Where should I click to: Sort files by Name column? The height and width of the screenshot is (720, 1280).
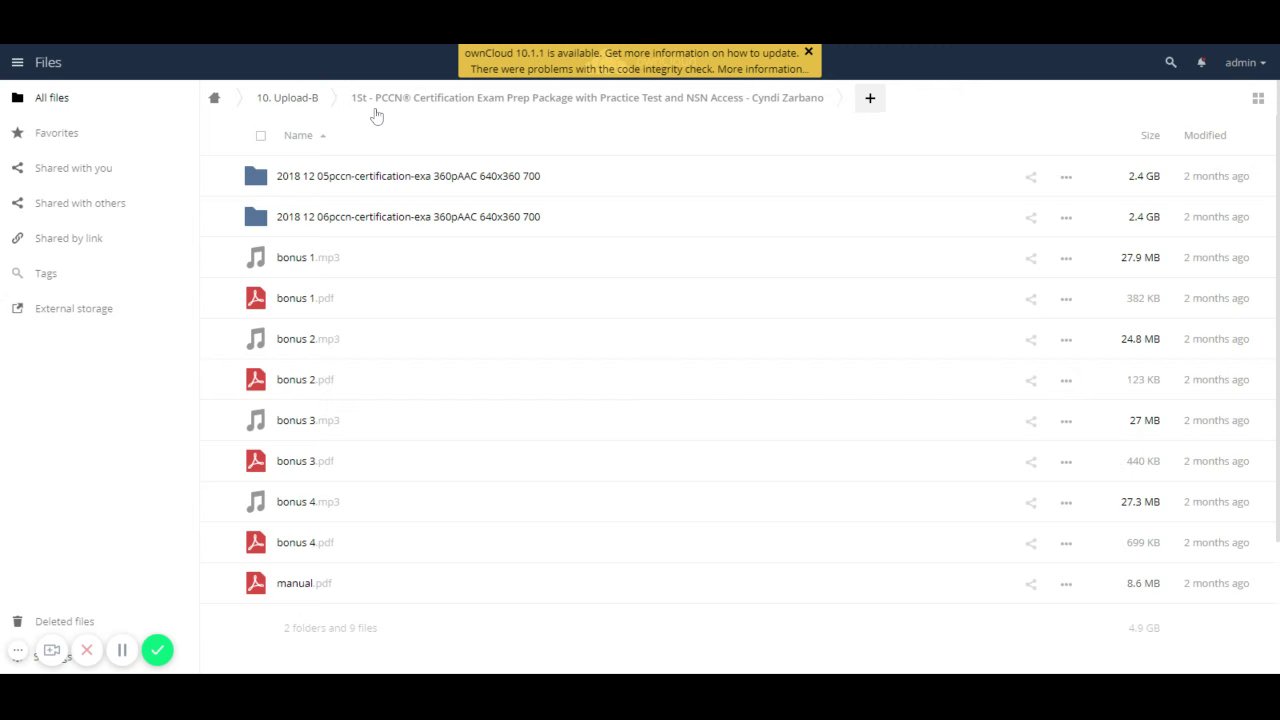(298, 135)
